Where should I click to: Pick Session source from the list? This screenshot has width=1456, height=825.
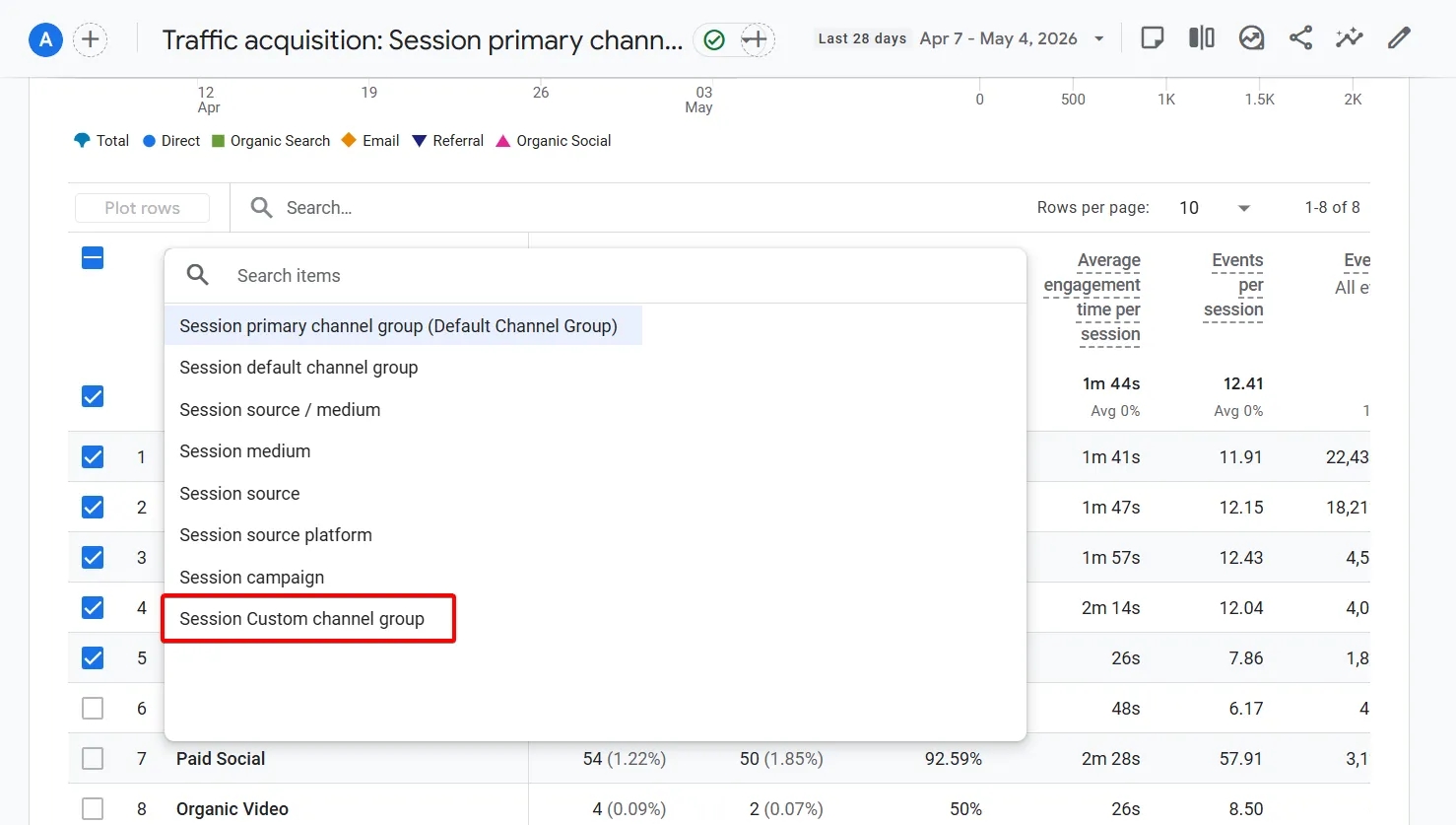pos(239,493)
